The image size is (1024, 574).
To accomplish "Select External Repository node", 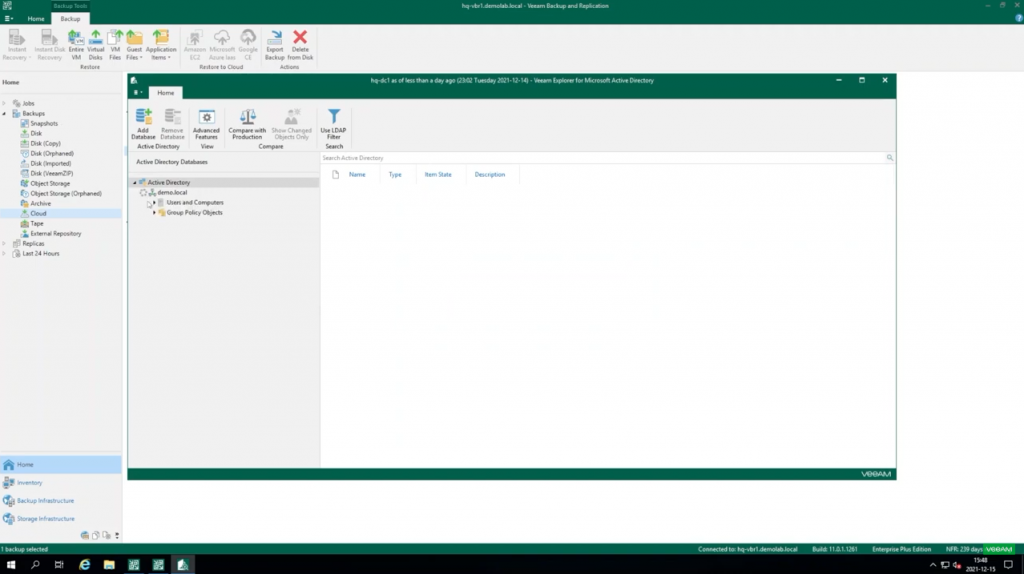I will point(56,234).
